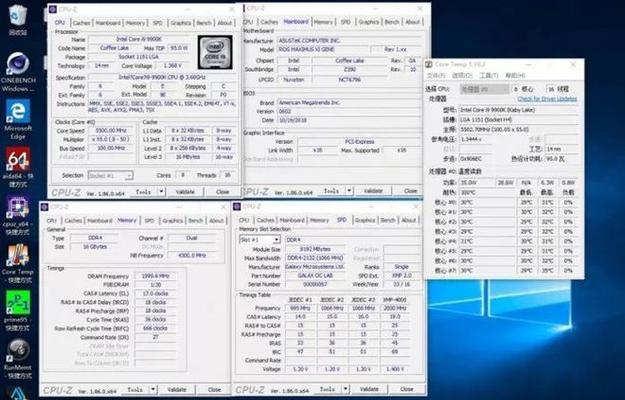
Task: Click Close button in Memory window
Action: point(214,389)
